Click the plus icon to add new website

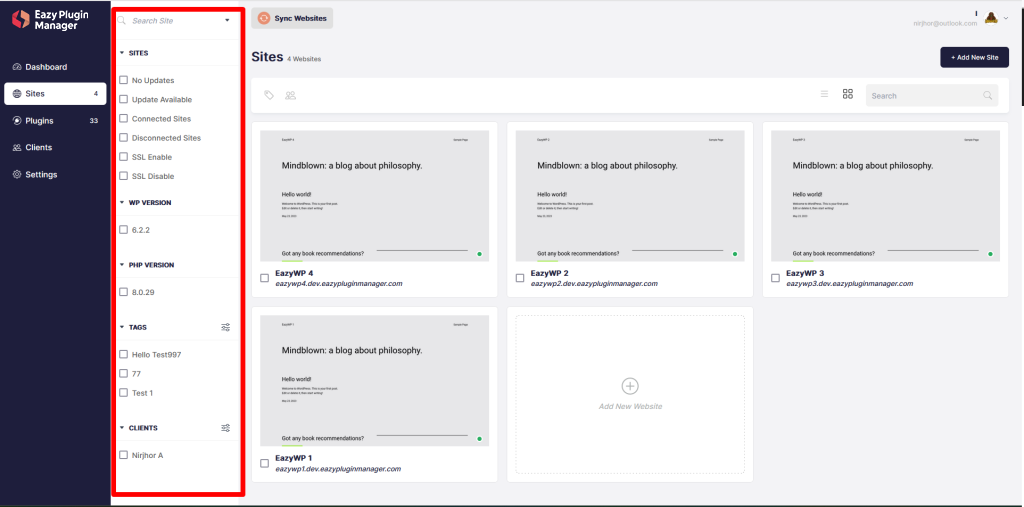click(x=630, y=385)
